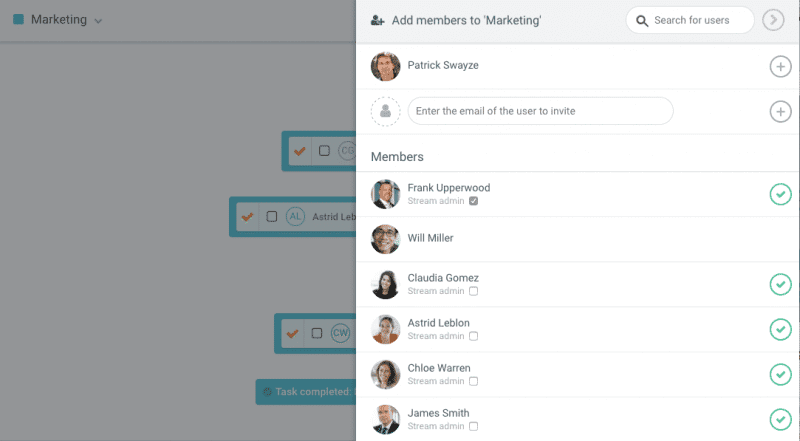Viewport: 800px width, 441px height.
Task: Click Patrick Swayze's name
Action: point(441,66)
